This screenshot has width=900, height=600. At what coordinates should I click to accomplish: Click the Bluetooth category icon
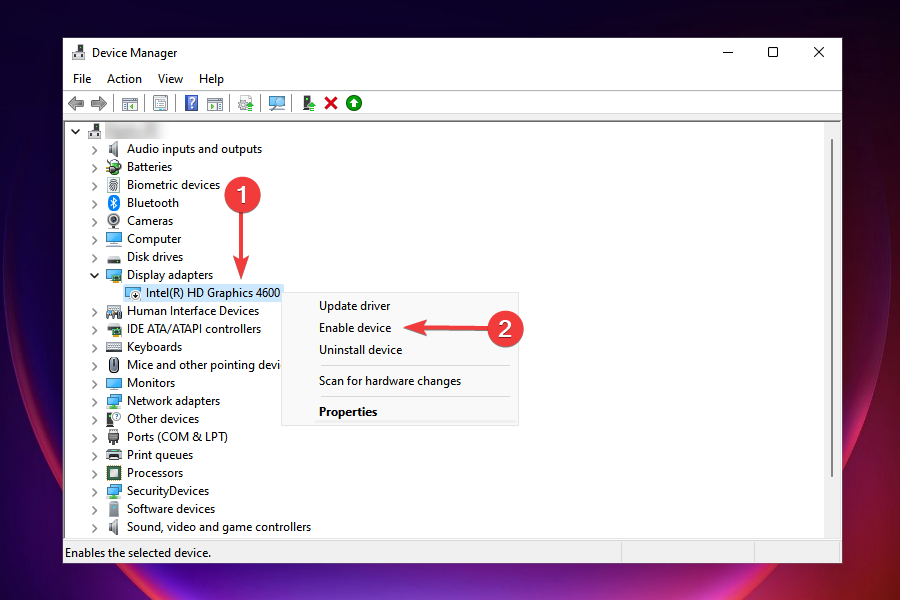coord(114,203)
